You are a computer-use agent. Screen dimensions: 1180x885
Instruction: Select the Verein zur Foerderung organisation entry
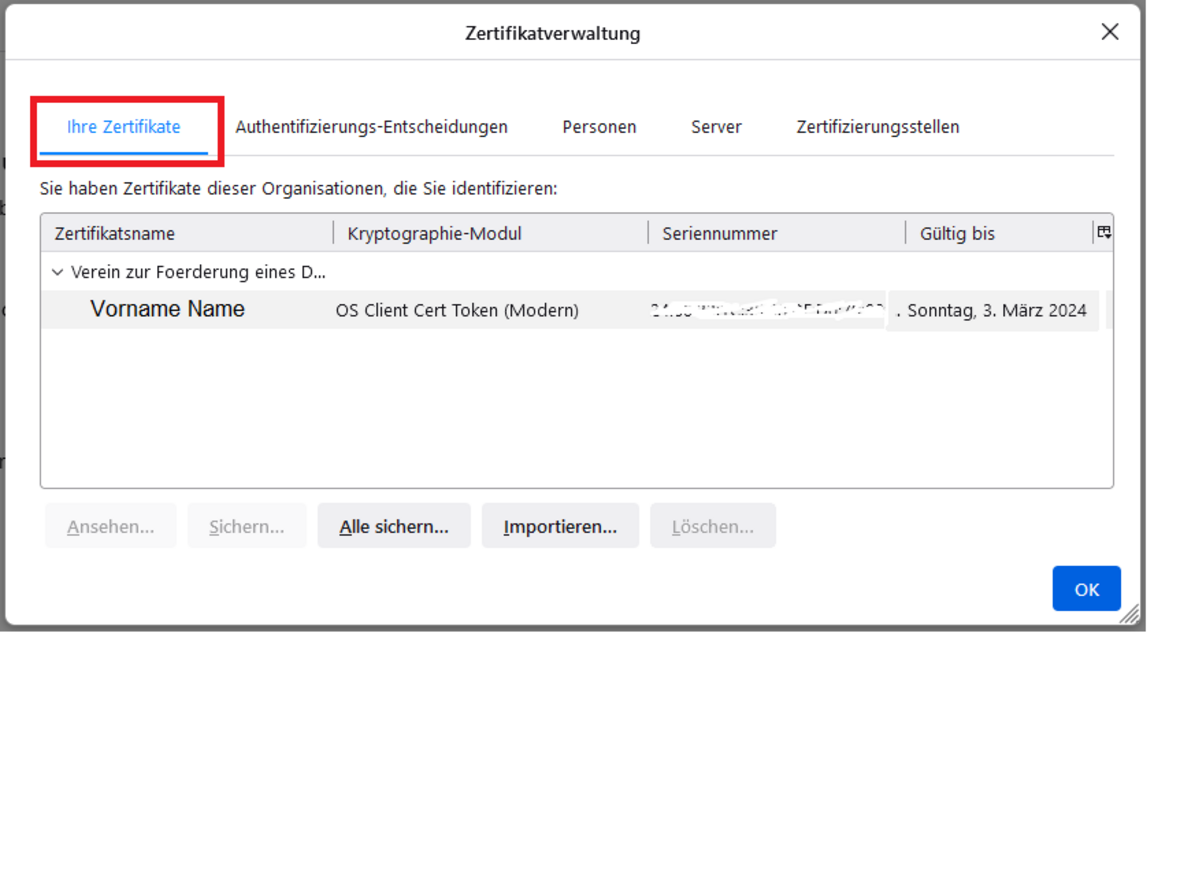click(x=198, y=272)
